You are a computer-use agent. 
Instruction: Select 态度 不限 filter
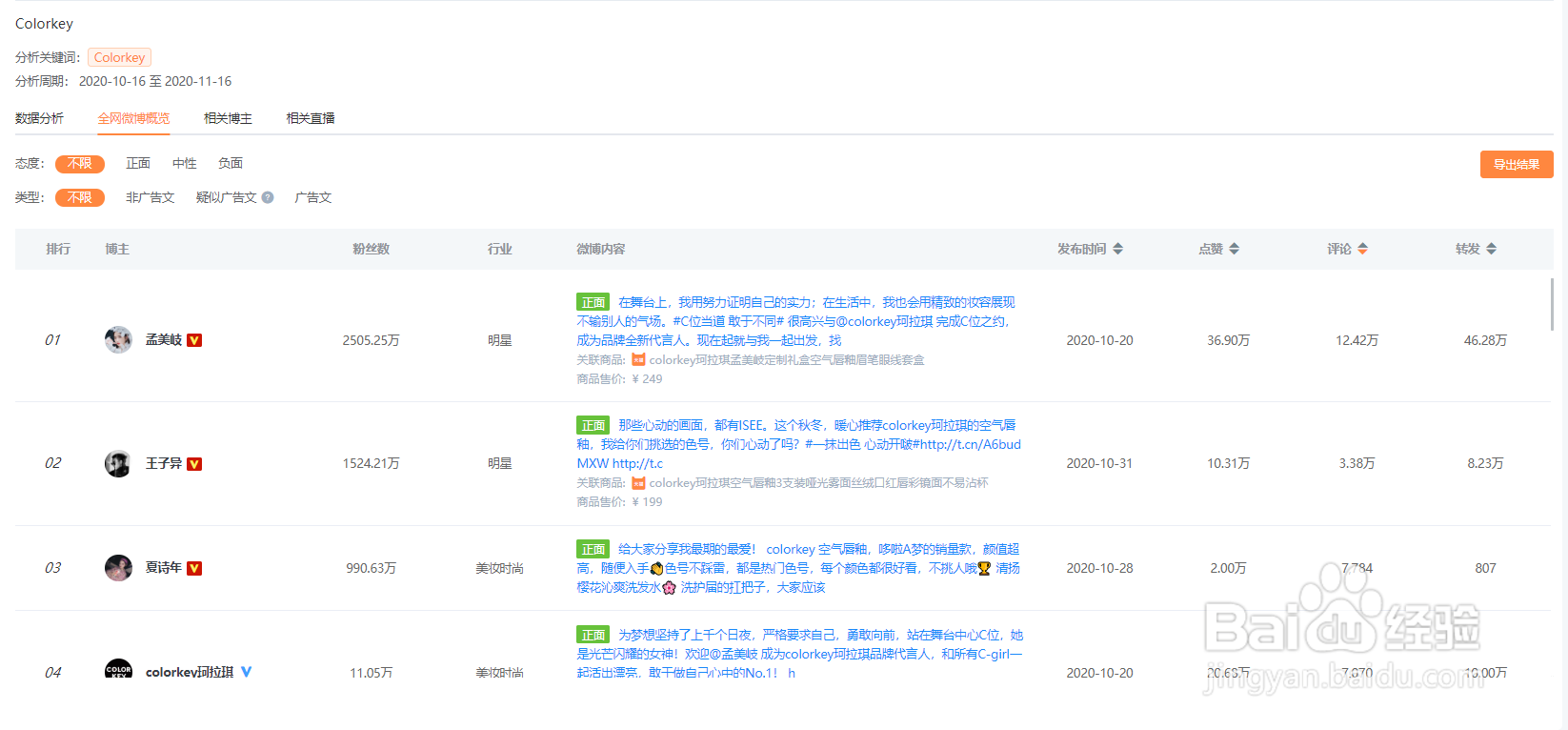tap(80, 164)
